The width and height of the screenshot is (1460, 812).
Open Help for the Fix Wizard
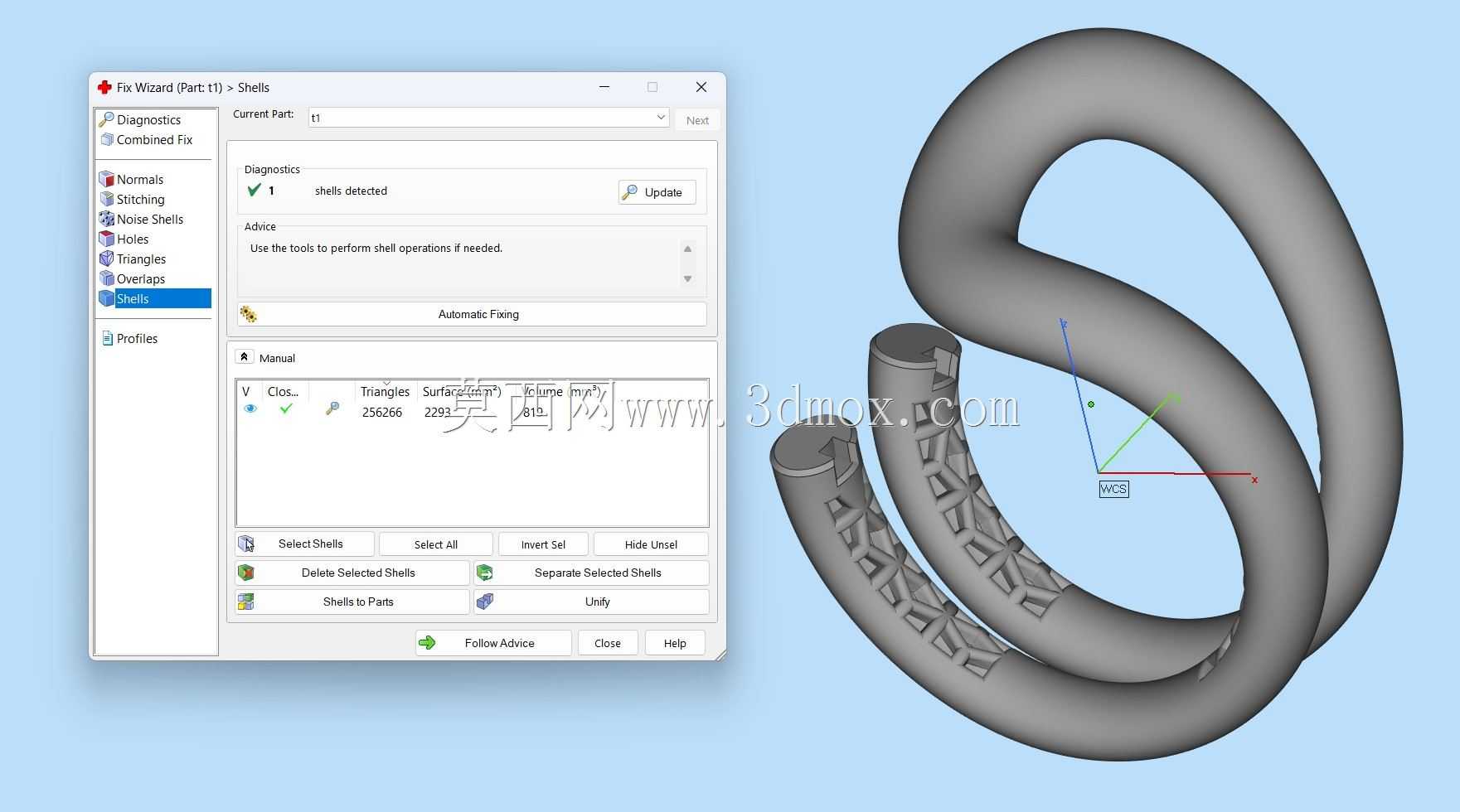pyautogui.click(x=675, y=643)
